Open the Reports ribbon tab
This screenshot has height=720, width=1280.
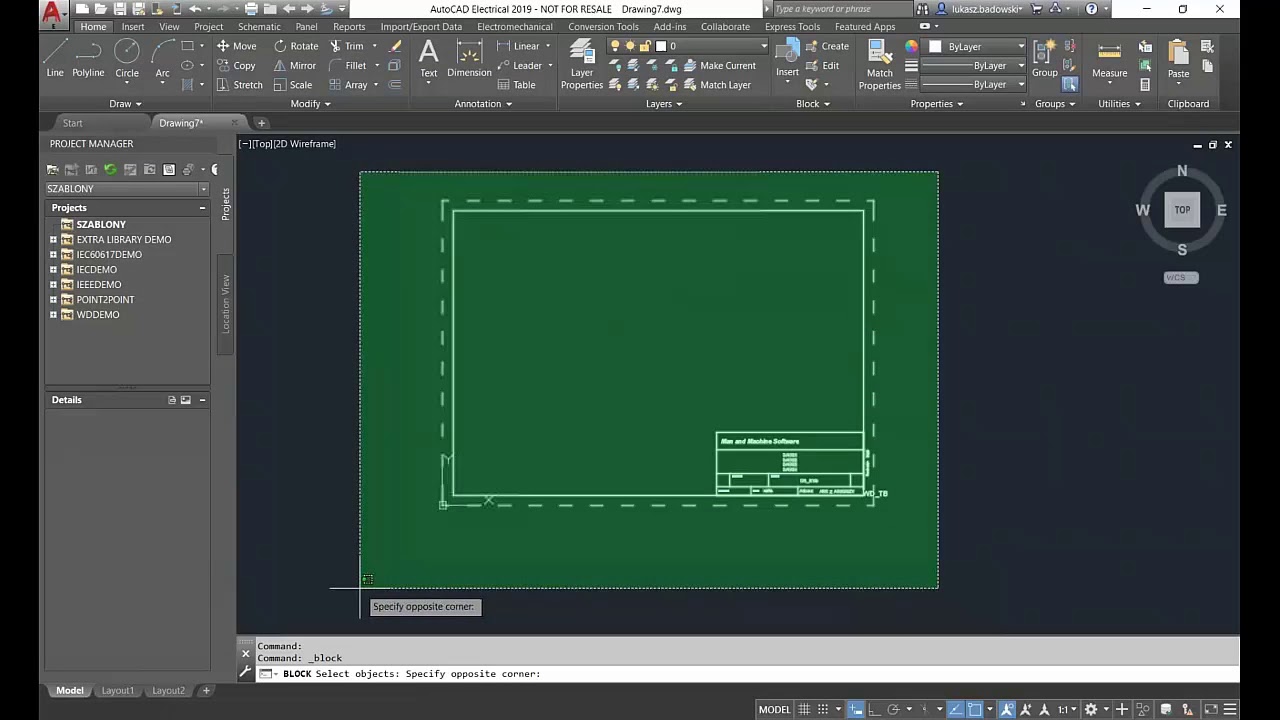click(349, 27)
